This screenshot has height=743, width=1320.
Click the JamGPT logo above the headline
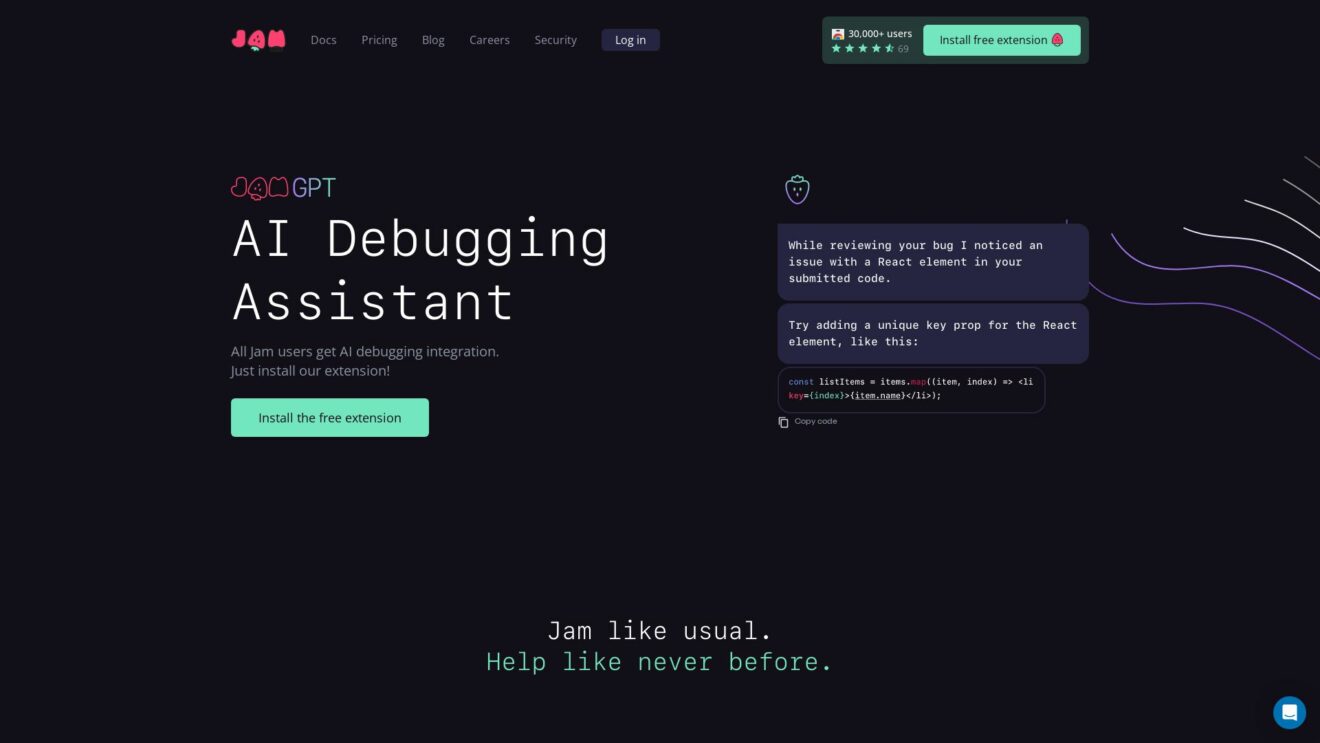coord(283,188)
